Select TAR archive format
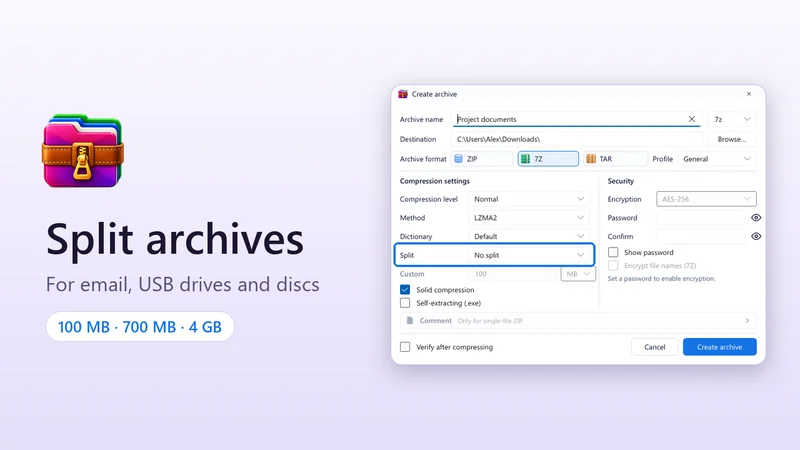800x450 pixels. 615,159
